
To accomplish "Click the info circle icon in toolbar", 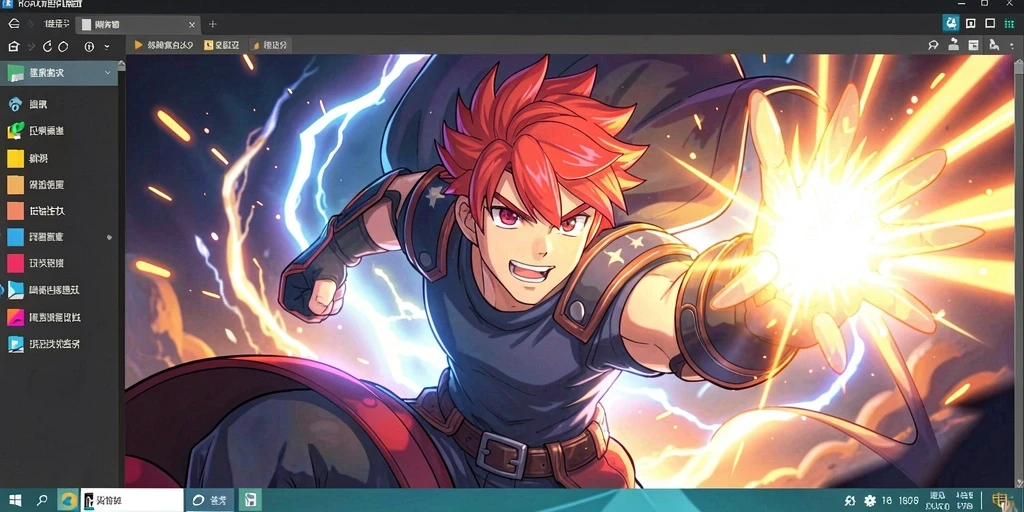I will [89, 47].
